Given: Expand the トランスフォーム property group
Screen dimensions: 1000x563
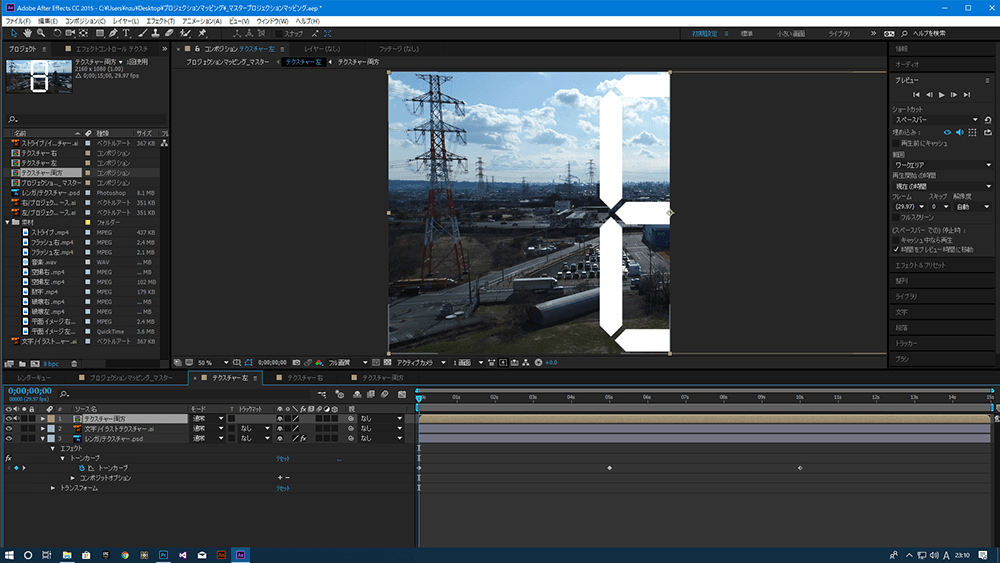Looking at the screenshot, I should 54,488.
